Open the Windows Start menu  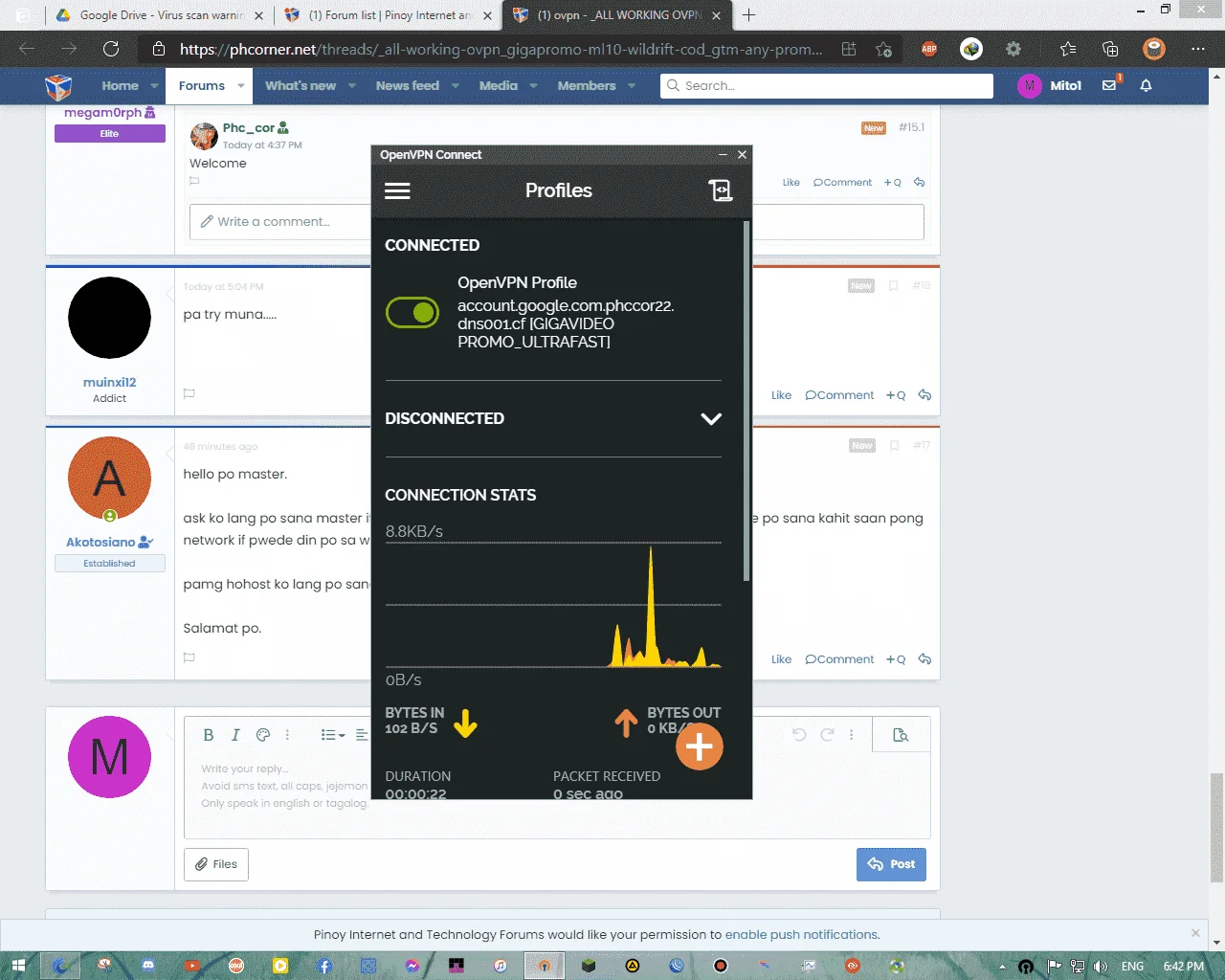click(x=18, y=966)
